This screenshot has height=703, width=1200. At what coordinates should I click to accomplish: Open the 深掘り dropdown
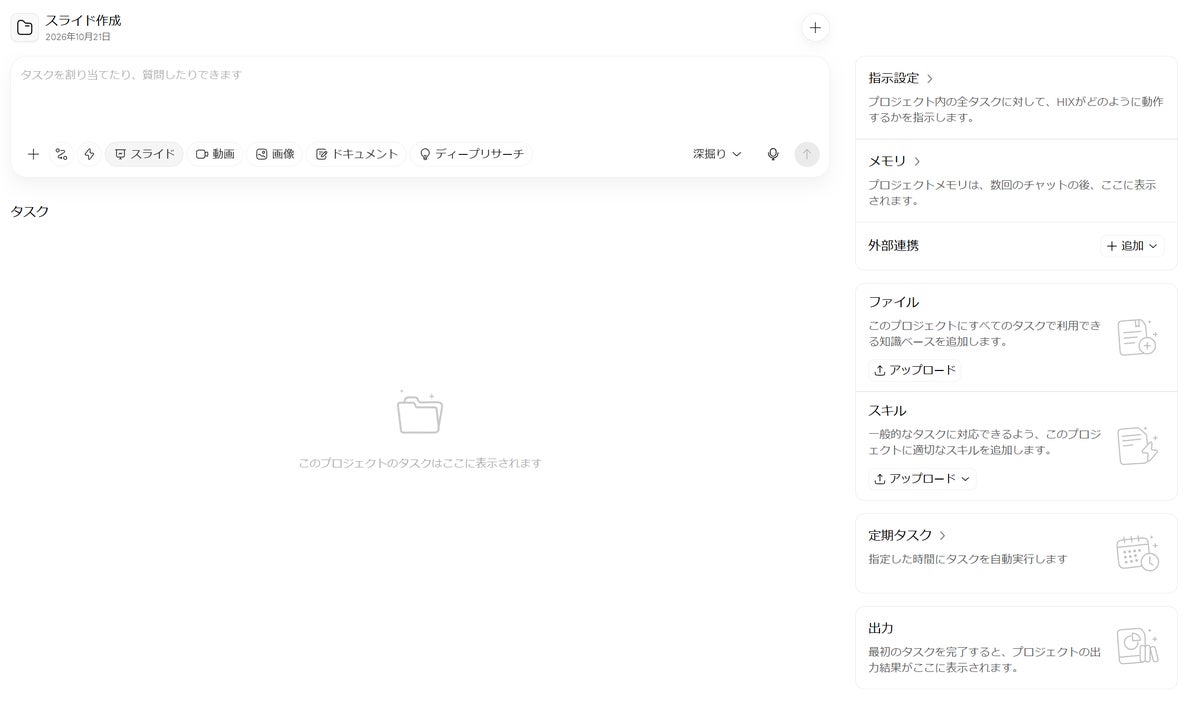point(717,154)
